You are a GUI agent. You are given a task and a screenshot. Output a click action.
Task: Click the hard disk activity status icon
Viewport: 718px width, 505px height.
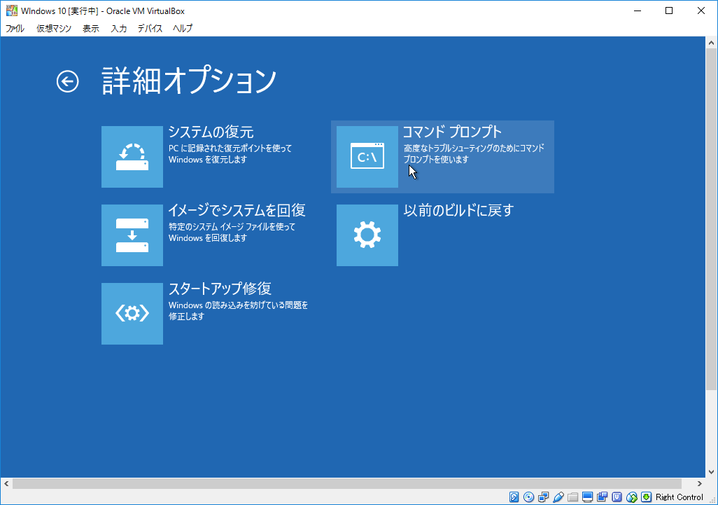click(514, 497)
